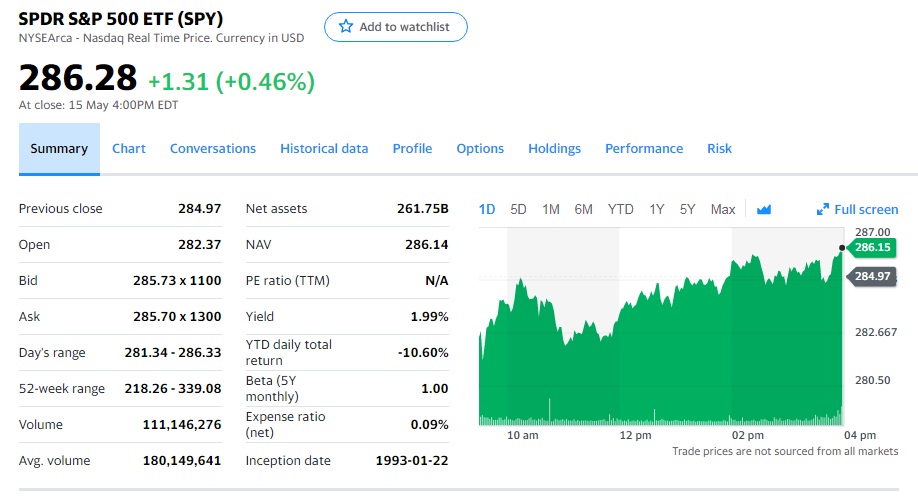Viewport: 918px width, 500px height.
Task: Click the 282.667 chart axis label
Action: tap(876, 332)
